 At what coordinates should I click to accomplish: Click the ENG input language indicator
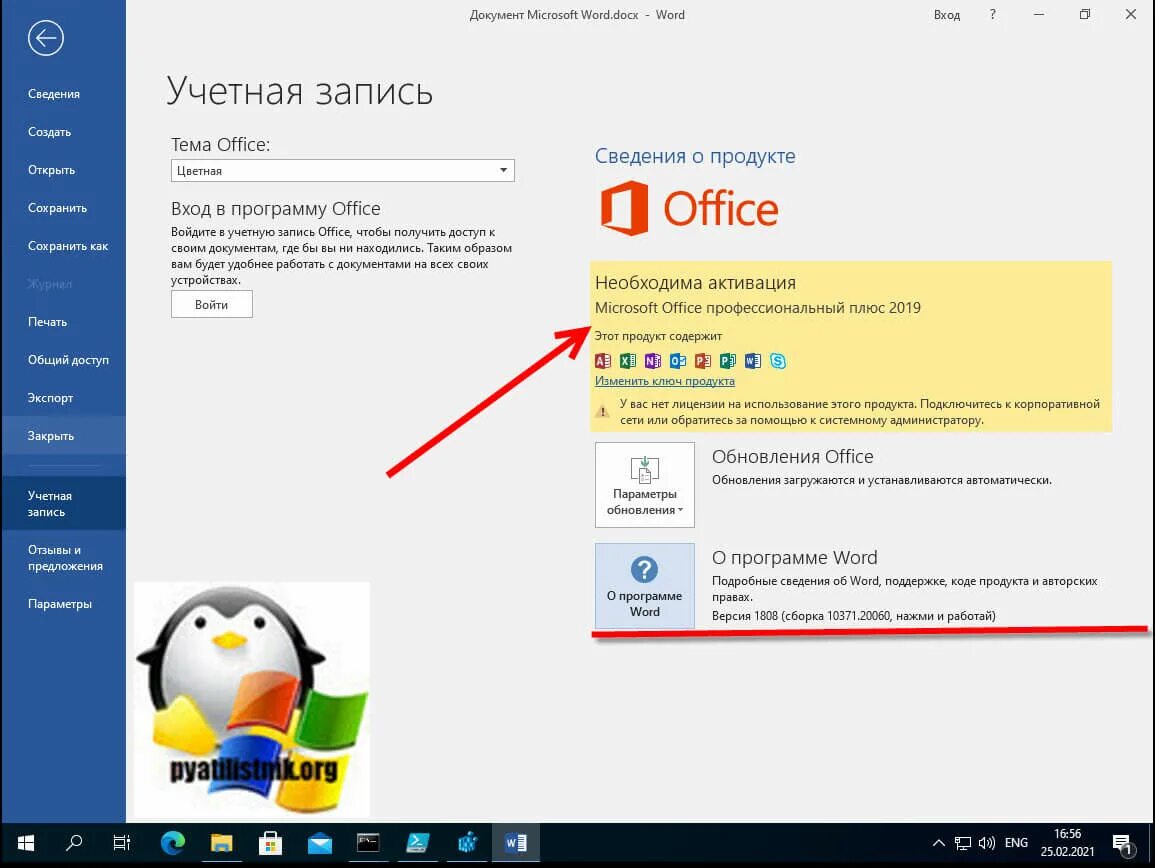(1016, 843)
